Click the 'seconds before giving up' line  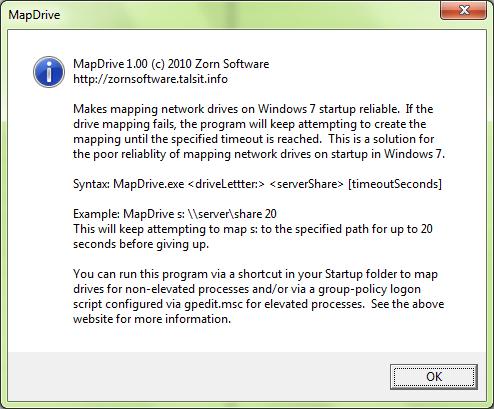point(141,244)
